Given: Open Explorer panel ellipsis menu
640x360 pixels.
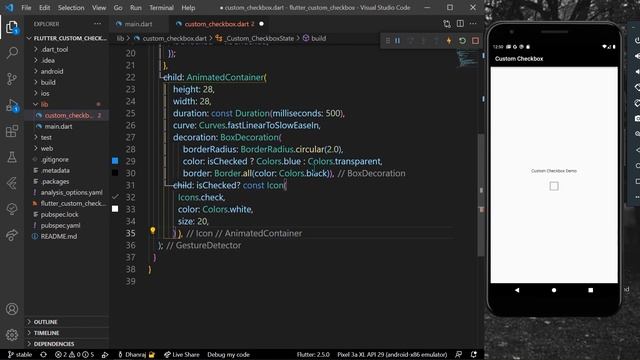Looking at the screenshot, I should click(x=98, y=24).
